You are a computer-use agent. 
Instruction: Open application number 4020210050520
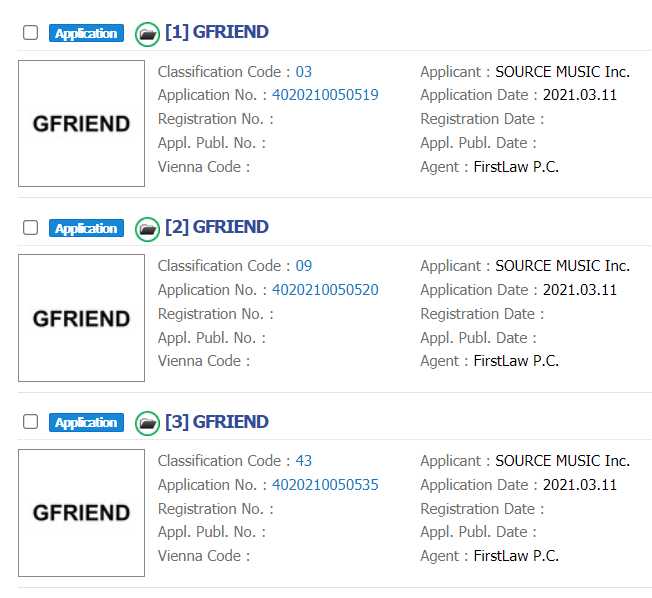(325, 290)
